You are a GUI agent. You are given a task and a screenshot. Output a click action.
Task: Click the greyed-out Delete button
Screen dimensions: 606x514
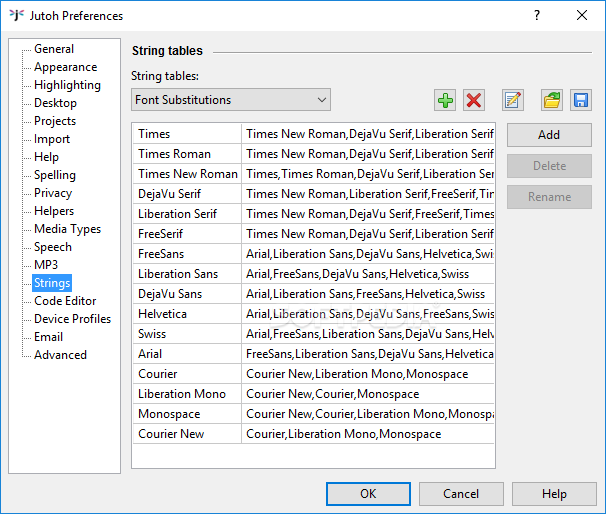pos(549,166)
